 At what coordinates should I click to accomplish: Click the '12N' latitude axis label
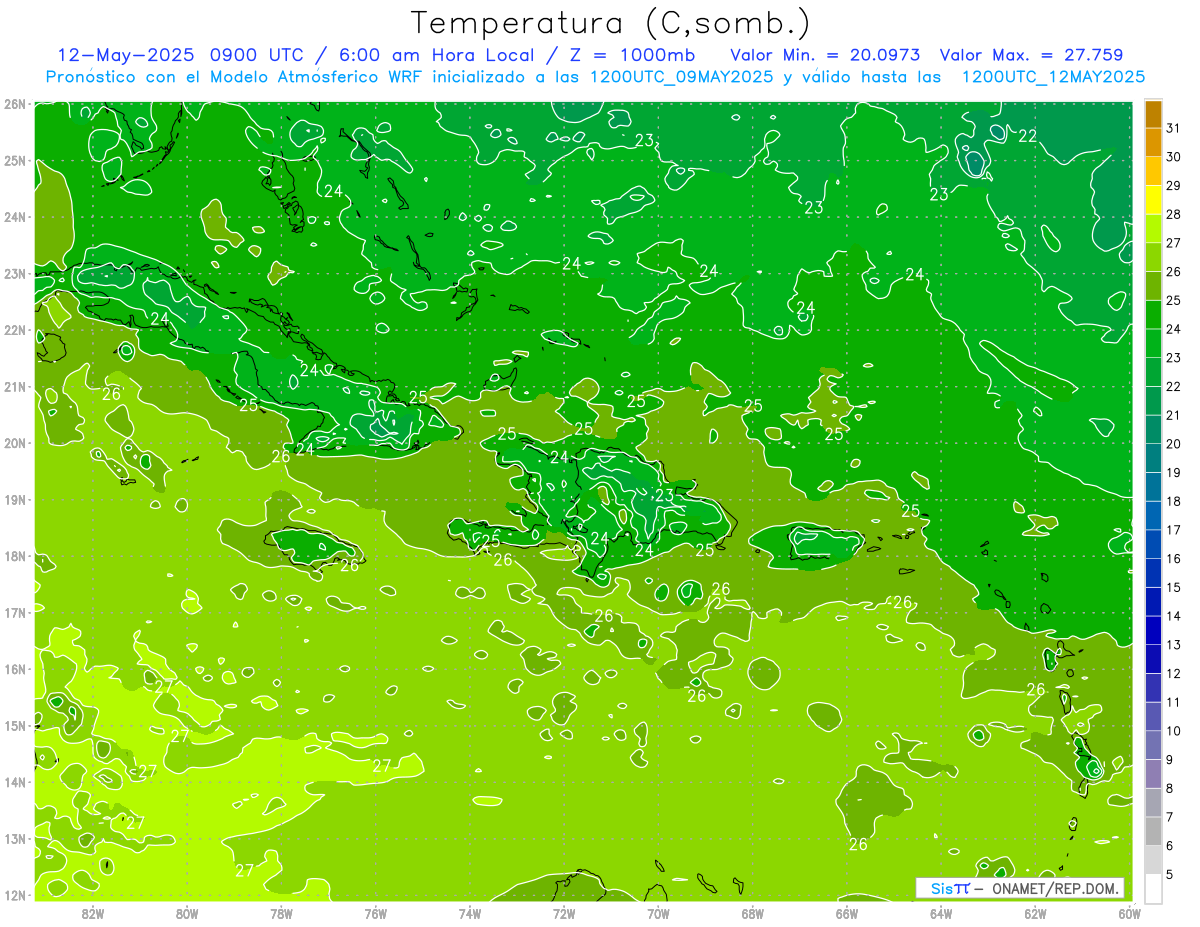point(15,895)
